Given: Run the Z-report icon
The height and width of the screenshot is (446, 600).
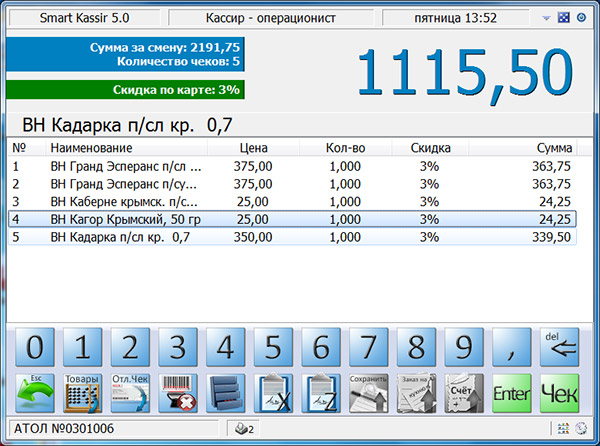Looking at the screenshot, I should pos(320,392).
